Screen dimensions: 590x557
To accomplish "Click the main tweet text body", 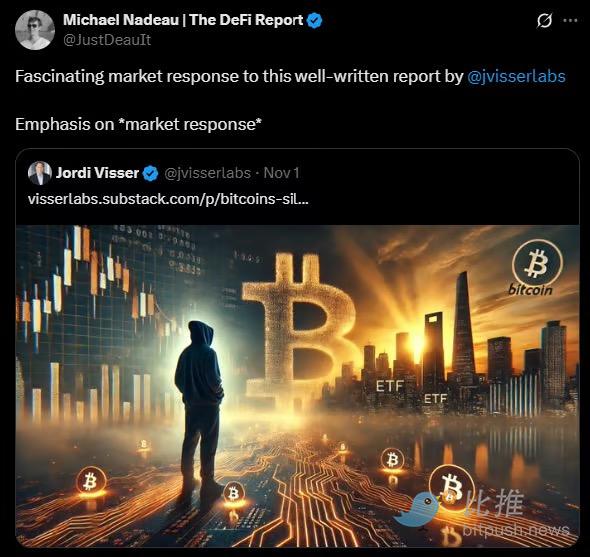I will pos(290,100).
